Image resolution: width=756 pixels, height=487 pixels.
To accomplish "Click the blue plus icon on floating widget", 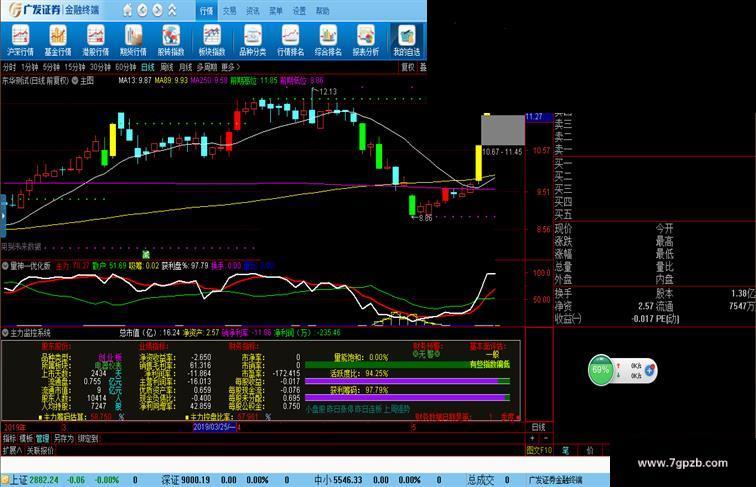I will pyautogui.click(x=649, y=370).
